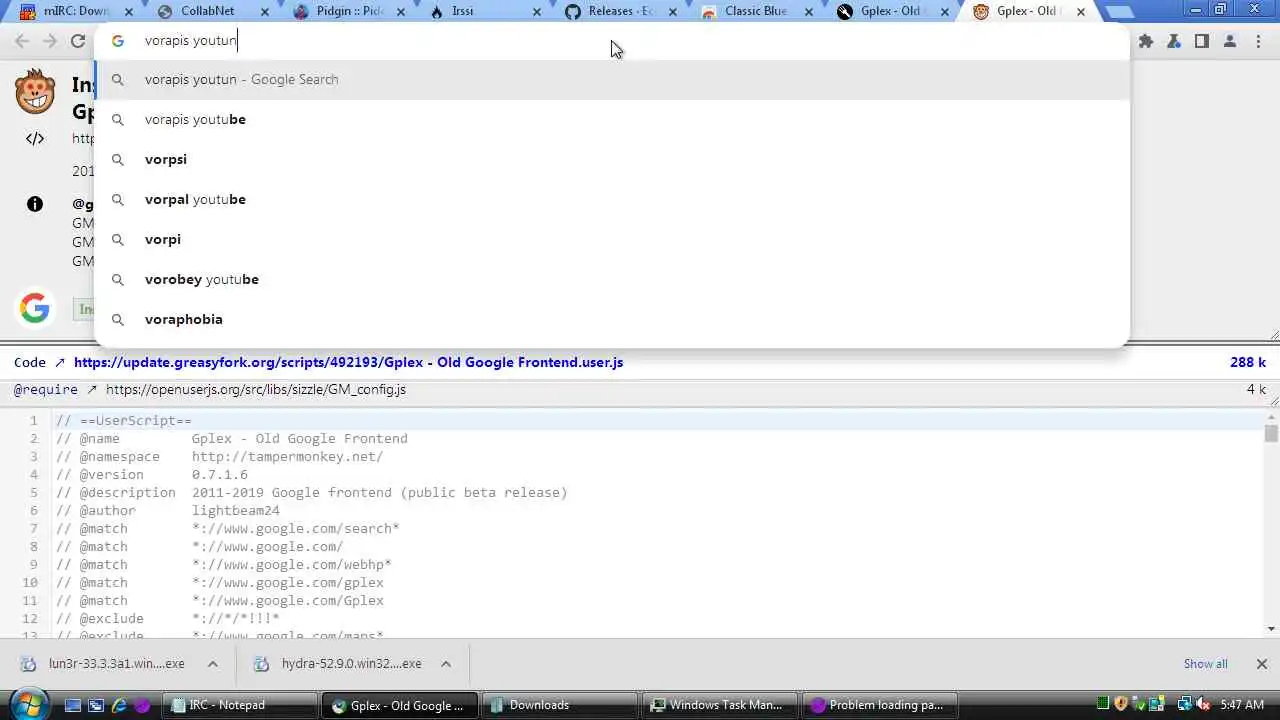The width and height of the screenshot is (1280, 720).
Task: Click the browser Forward arrow
Action: (x=50, y=41)
